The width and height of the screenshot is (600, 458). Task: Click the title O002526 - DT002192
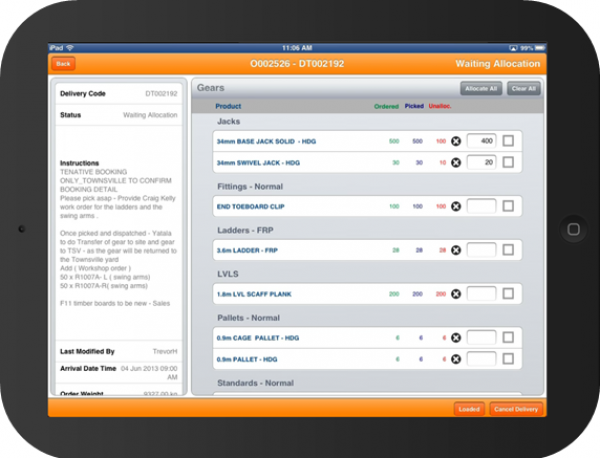297,64
